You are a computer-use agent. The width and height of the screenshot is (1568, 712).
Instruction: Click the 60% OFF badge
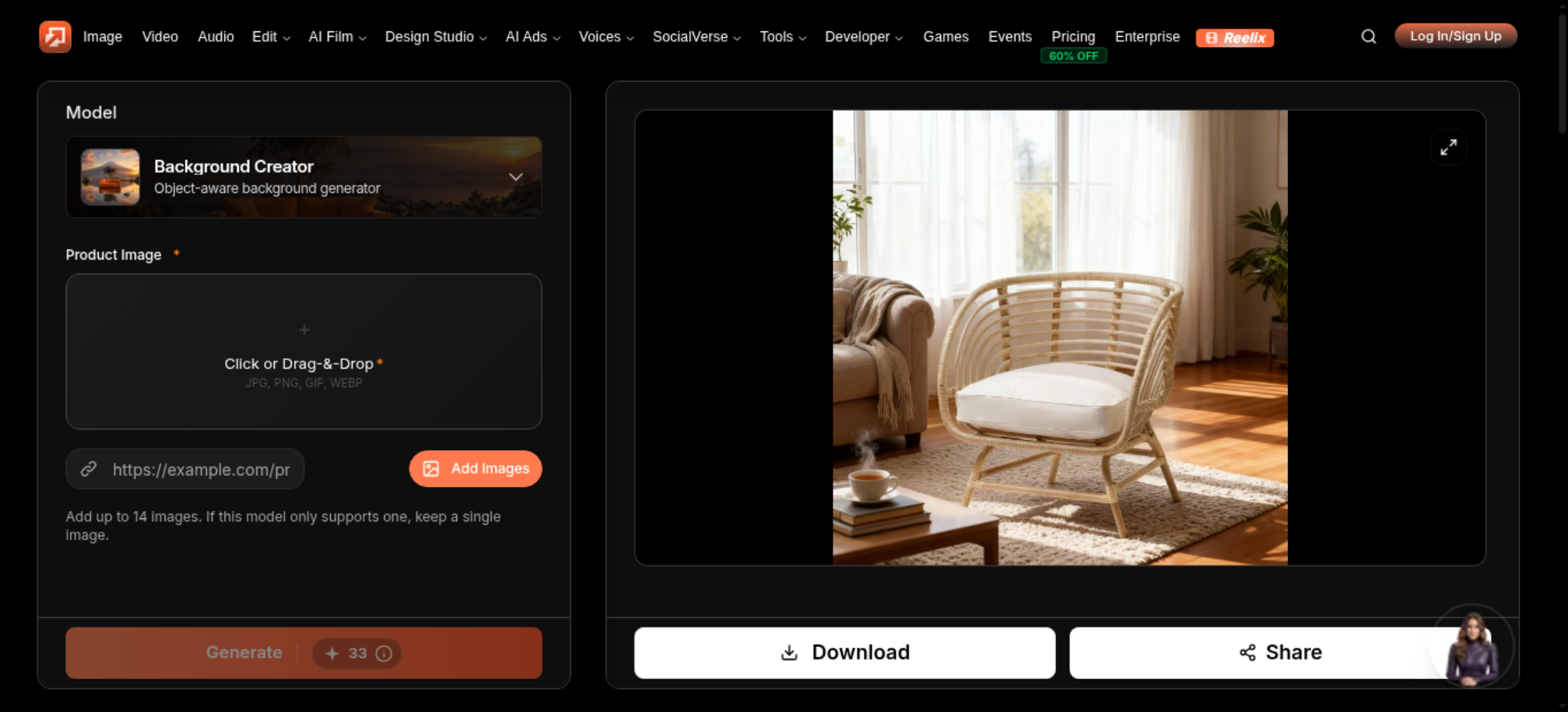(x=1074, y=56)
